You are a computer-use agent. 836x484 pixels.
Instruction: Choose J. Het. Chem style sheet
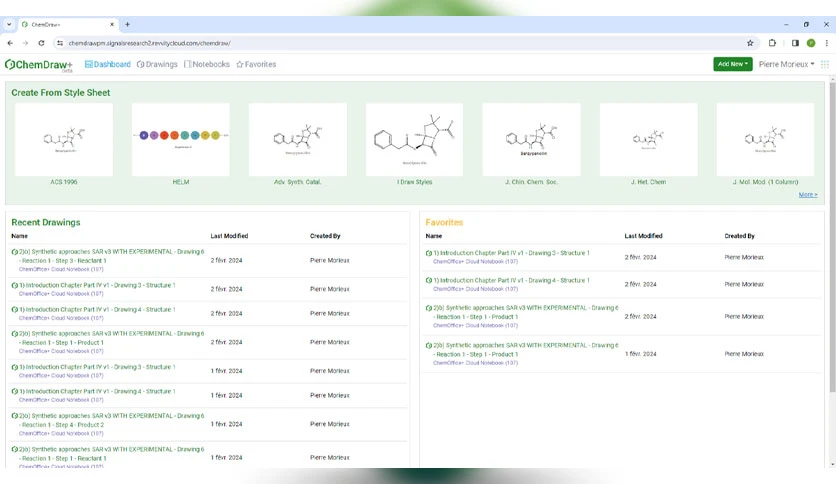pos(648,140)
